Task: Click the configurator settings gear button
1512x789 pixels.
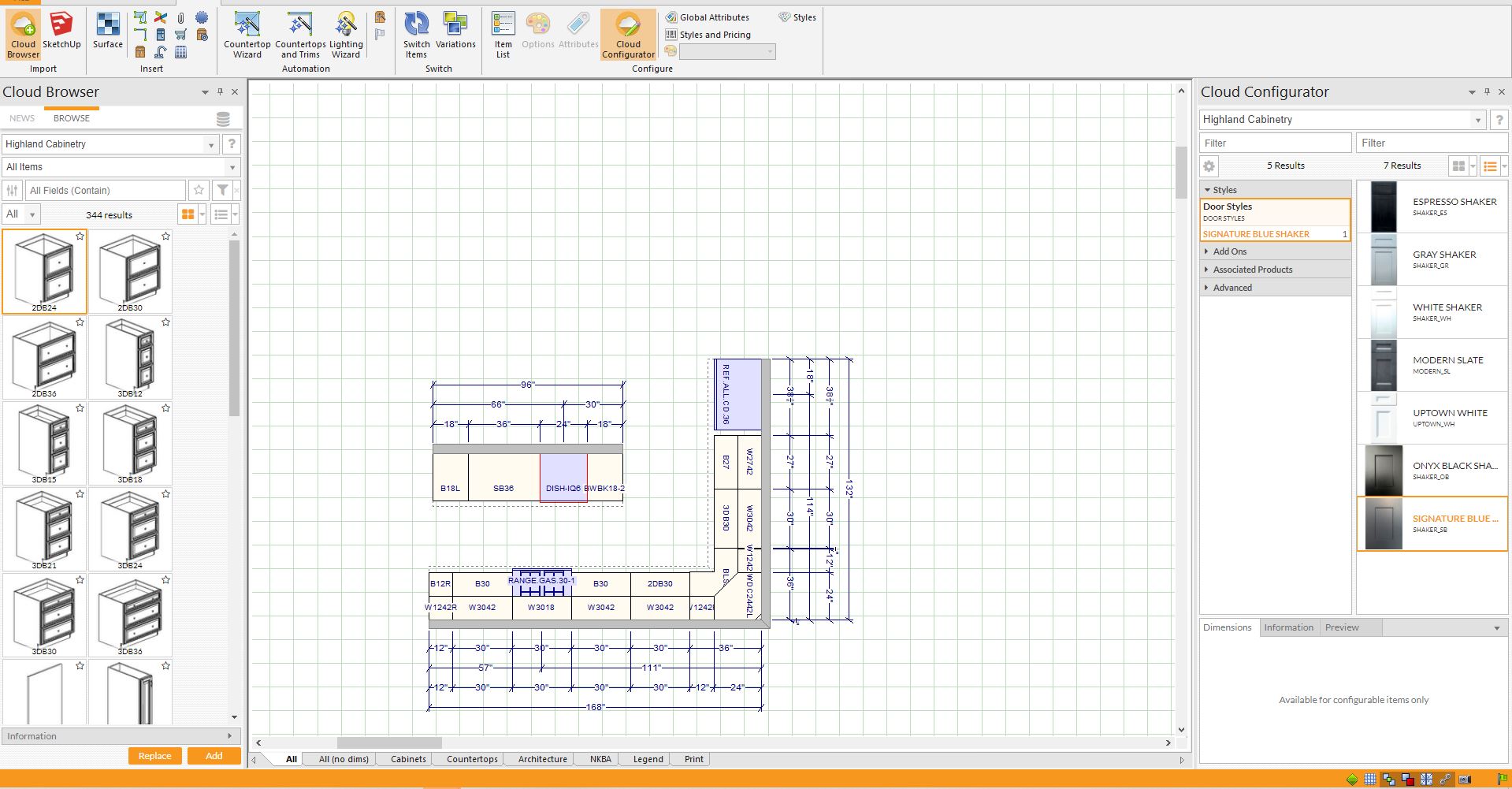Action: [x=1209, y=166]
